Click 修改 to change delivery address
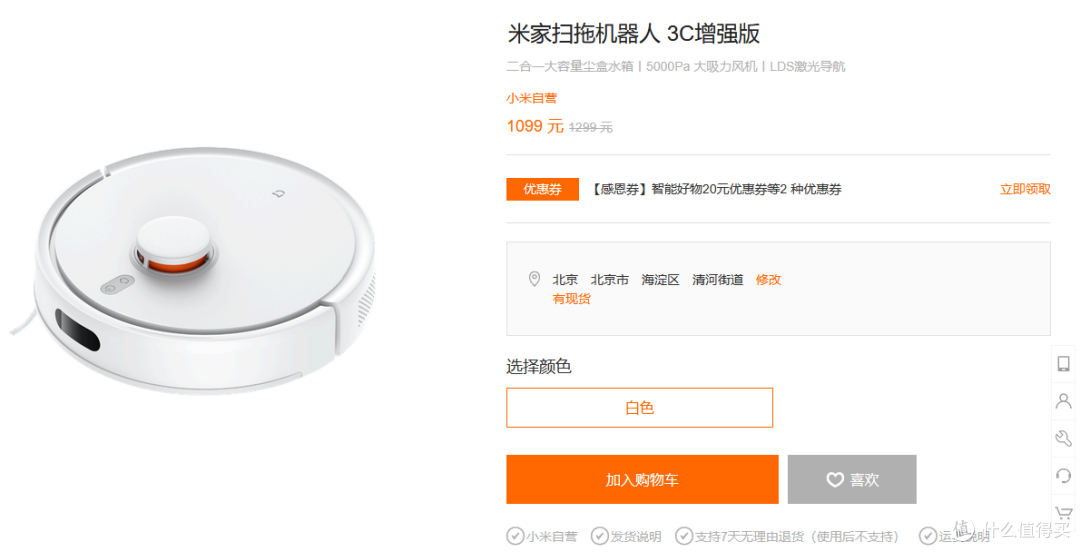 point(768,279)
